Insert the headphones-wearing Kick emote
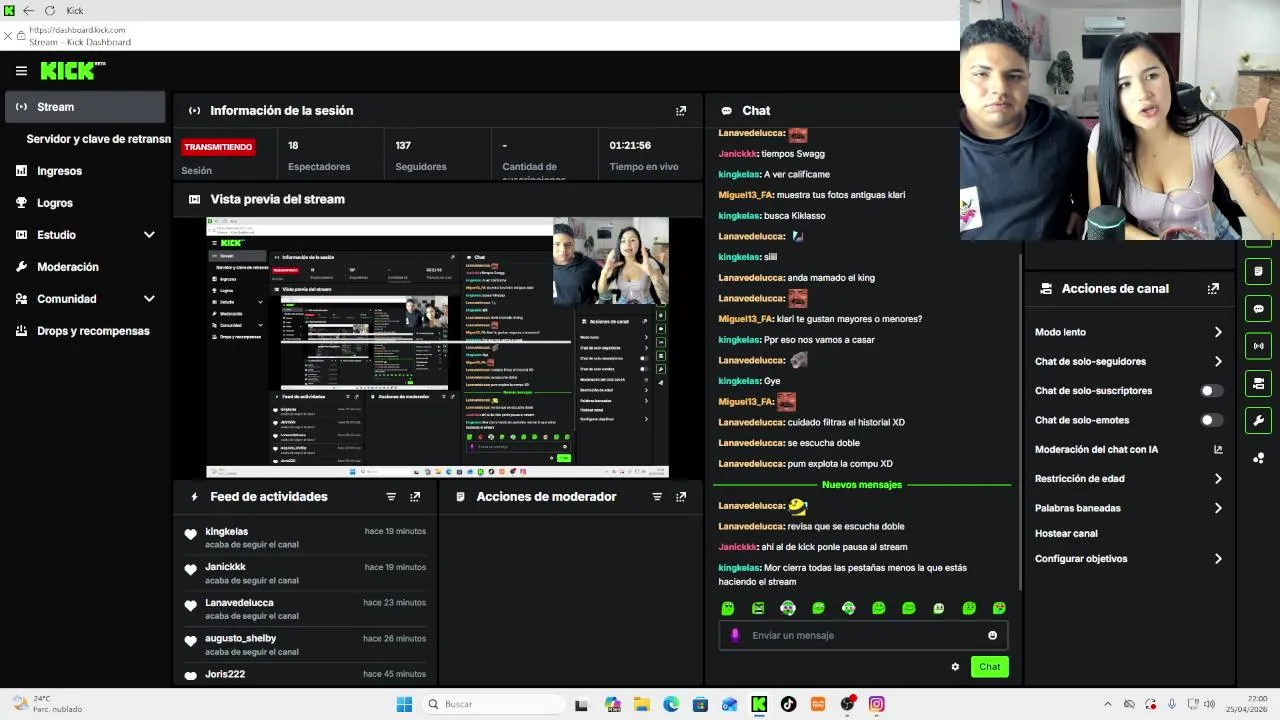1280x720 pixels. 788,608
